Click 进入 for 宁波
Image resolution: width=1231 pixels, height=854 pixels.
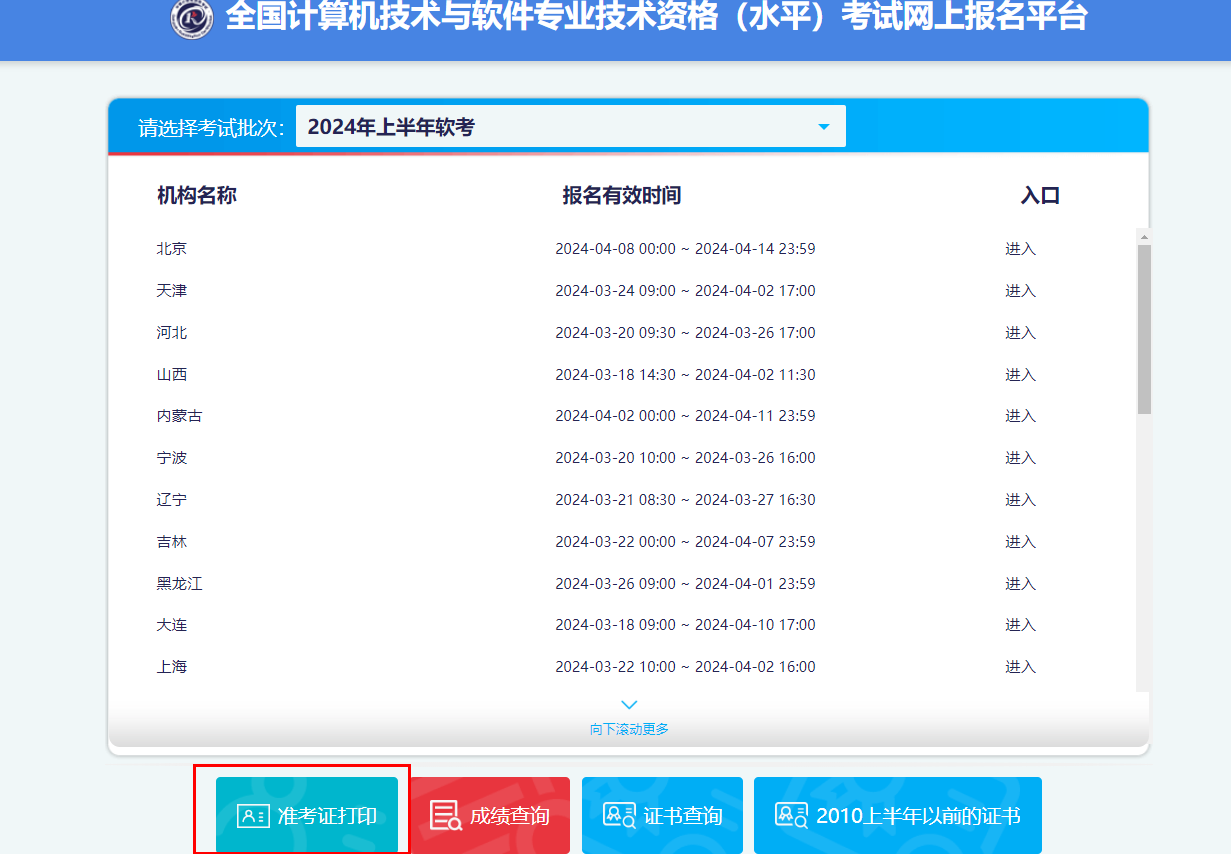pyautogui.click(x=1021, y=458)
